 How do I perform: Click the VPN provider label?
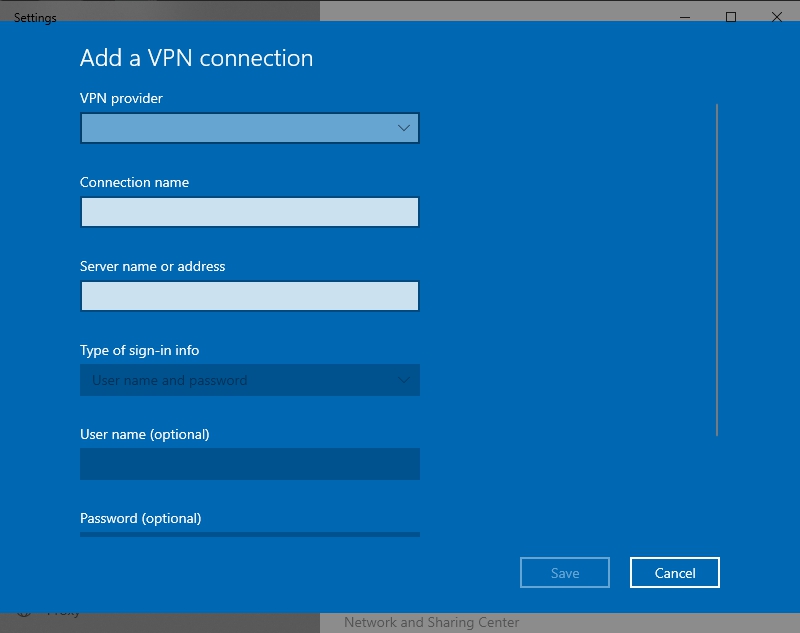121,98
